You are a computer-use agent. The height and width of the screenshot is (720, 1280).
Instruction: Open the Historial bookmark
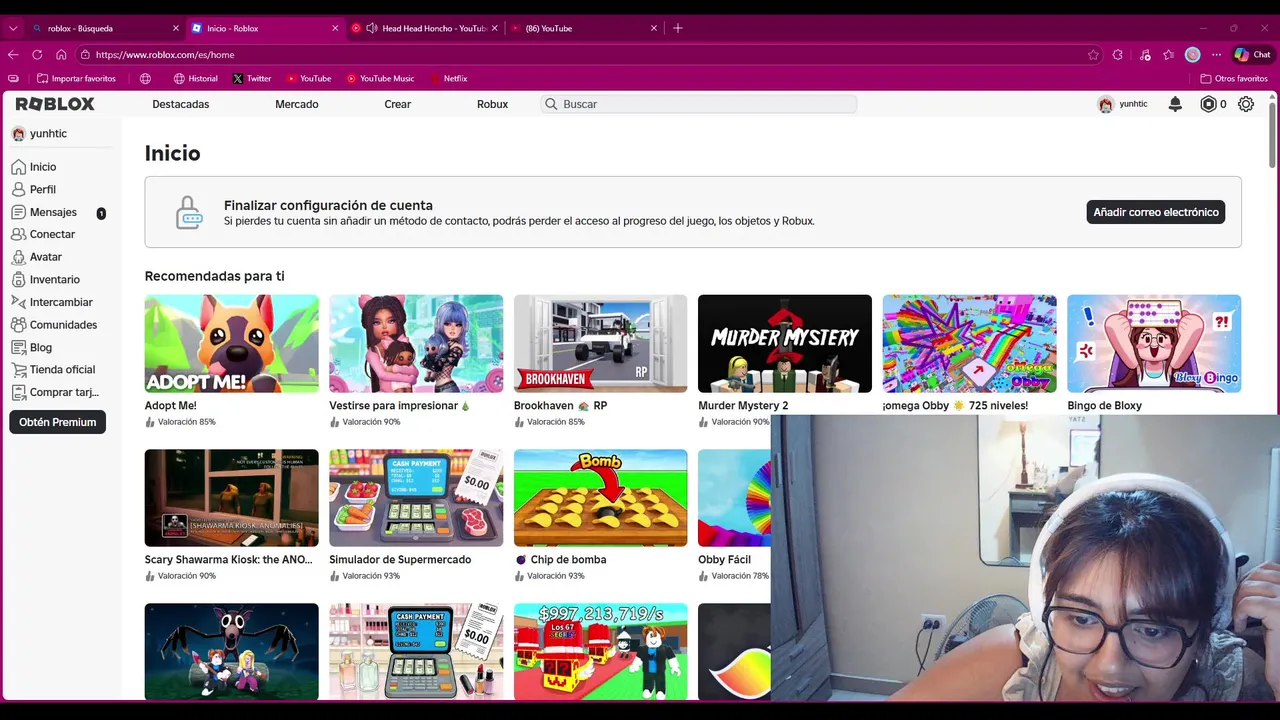tap(196, 78)
